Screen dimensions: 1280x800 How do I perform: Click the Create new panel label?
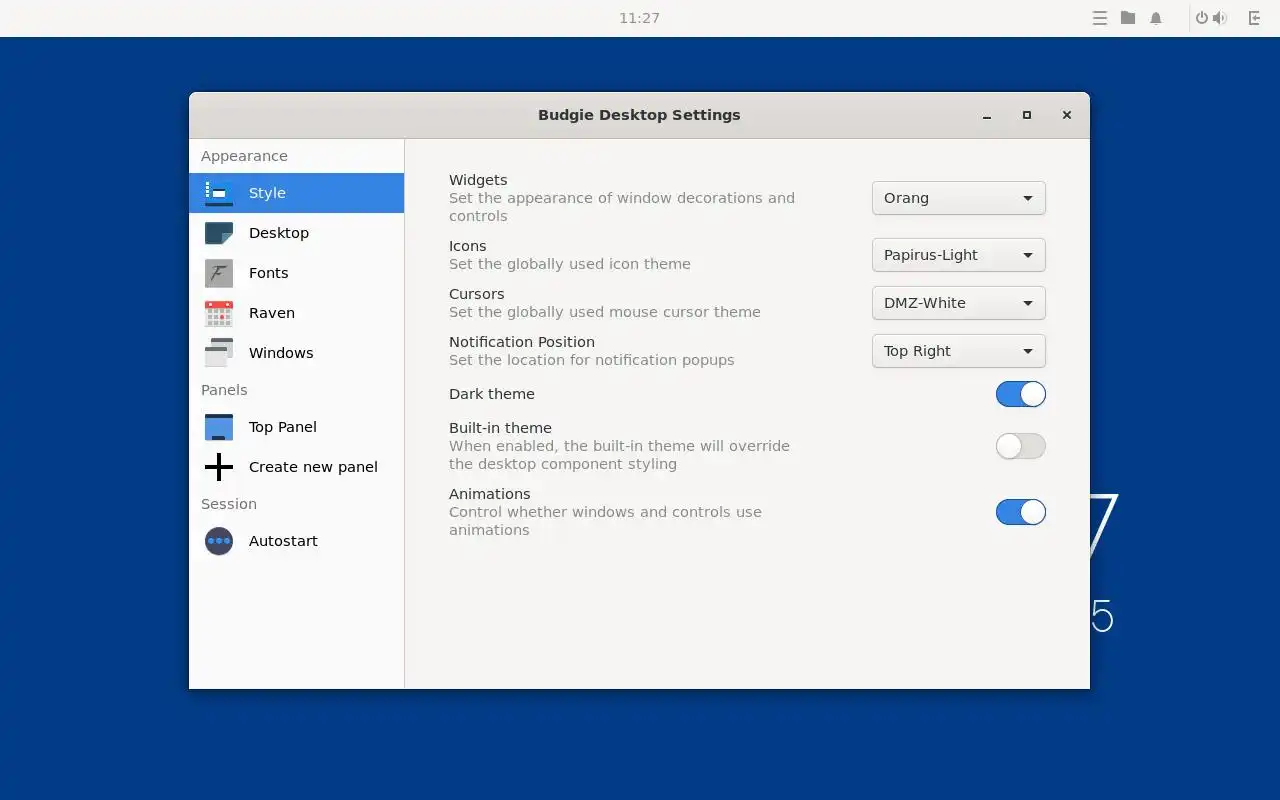pyautogui.click(x=313, y=467)
